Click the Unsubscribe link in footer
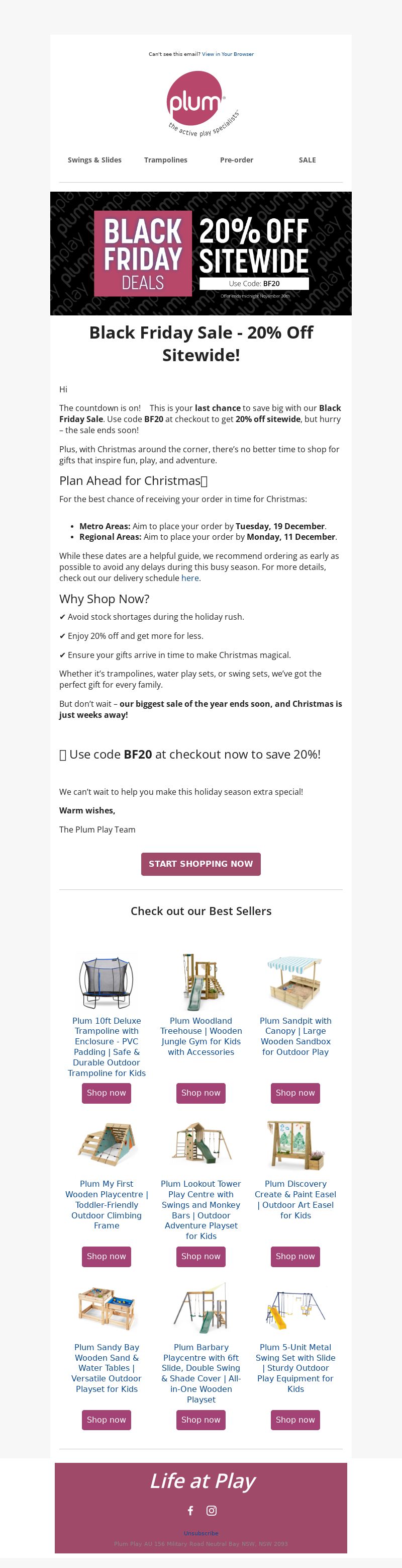 [x=200, y=1533]
